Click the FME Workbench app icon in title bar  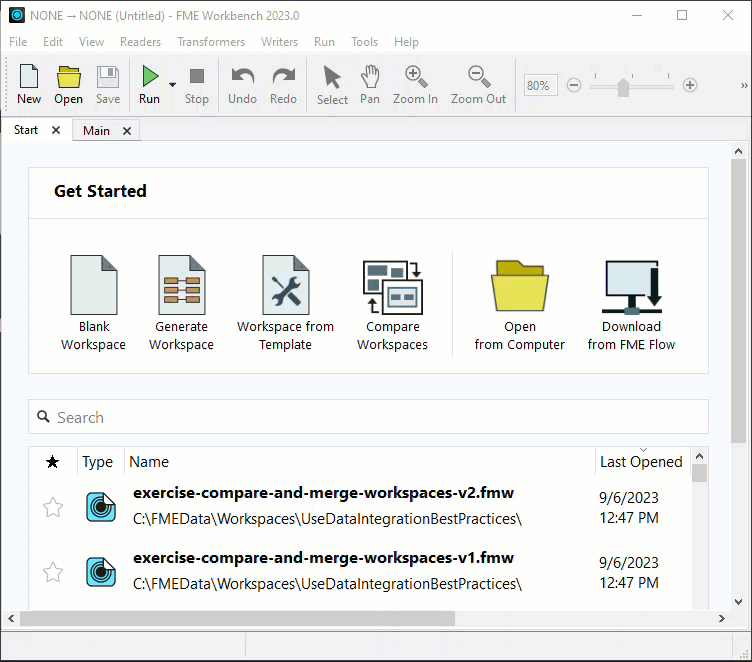coord(17,15)
